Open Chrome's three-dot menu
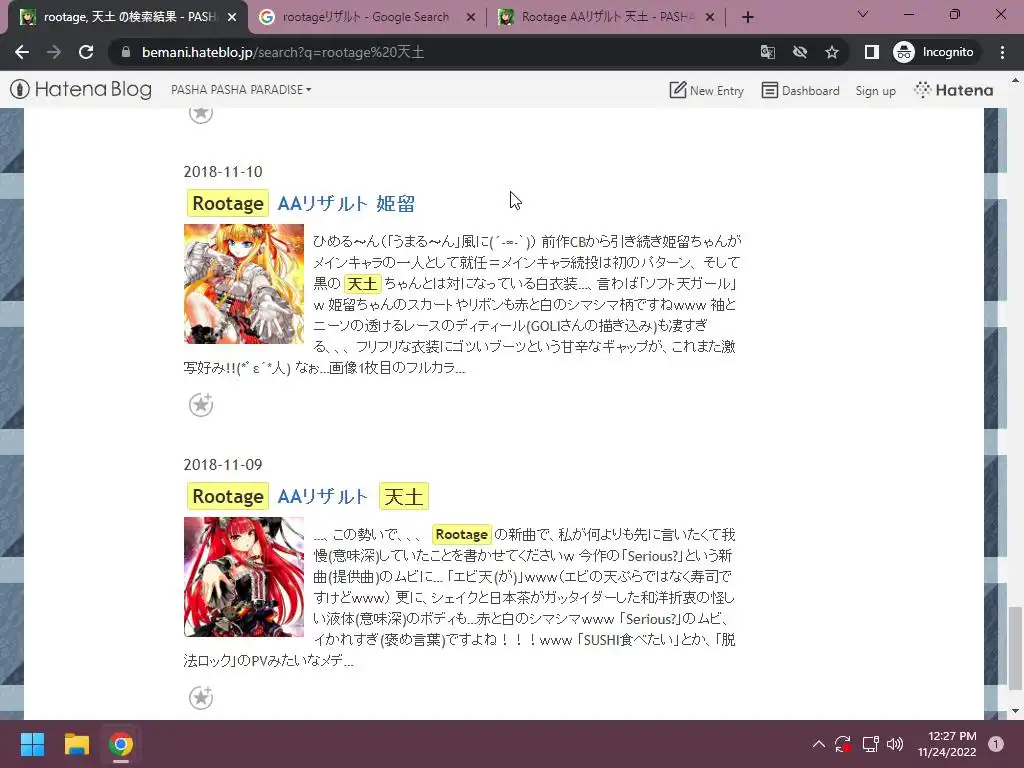1024x768 pixels. tap(1002, 52)
